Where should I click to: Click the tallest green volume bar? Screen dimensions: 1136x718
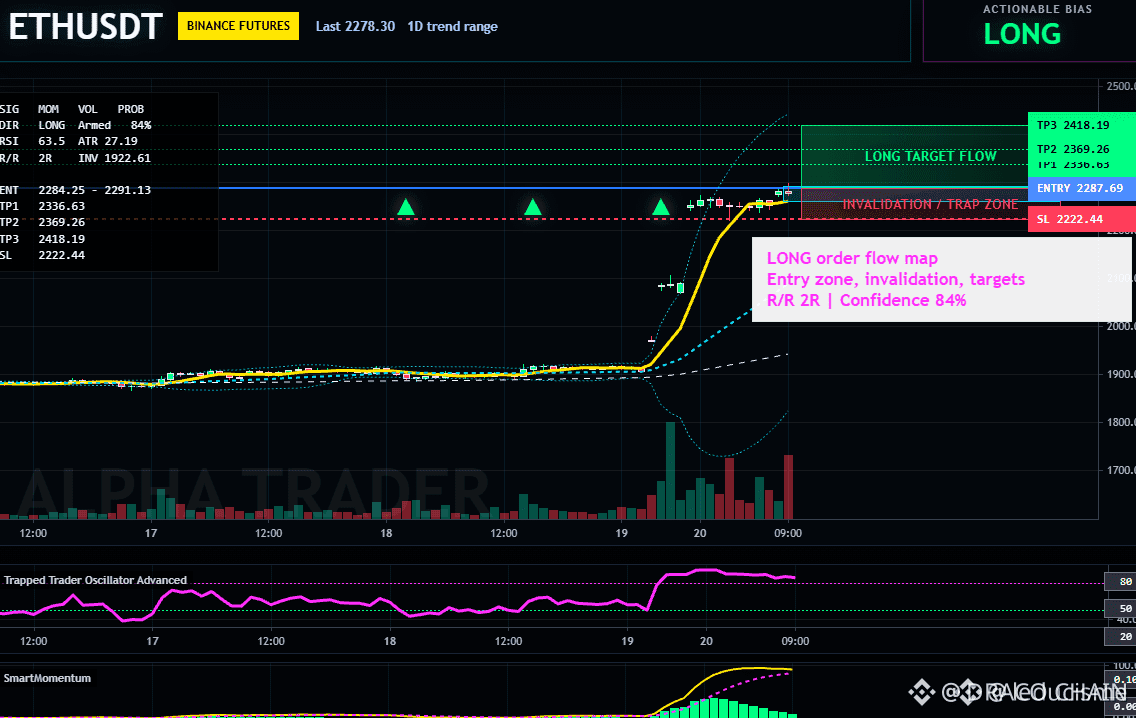[670, 470]
